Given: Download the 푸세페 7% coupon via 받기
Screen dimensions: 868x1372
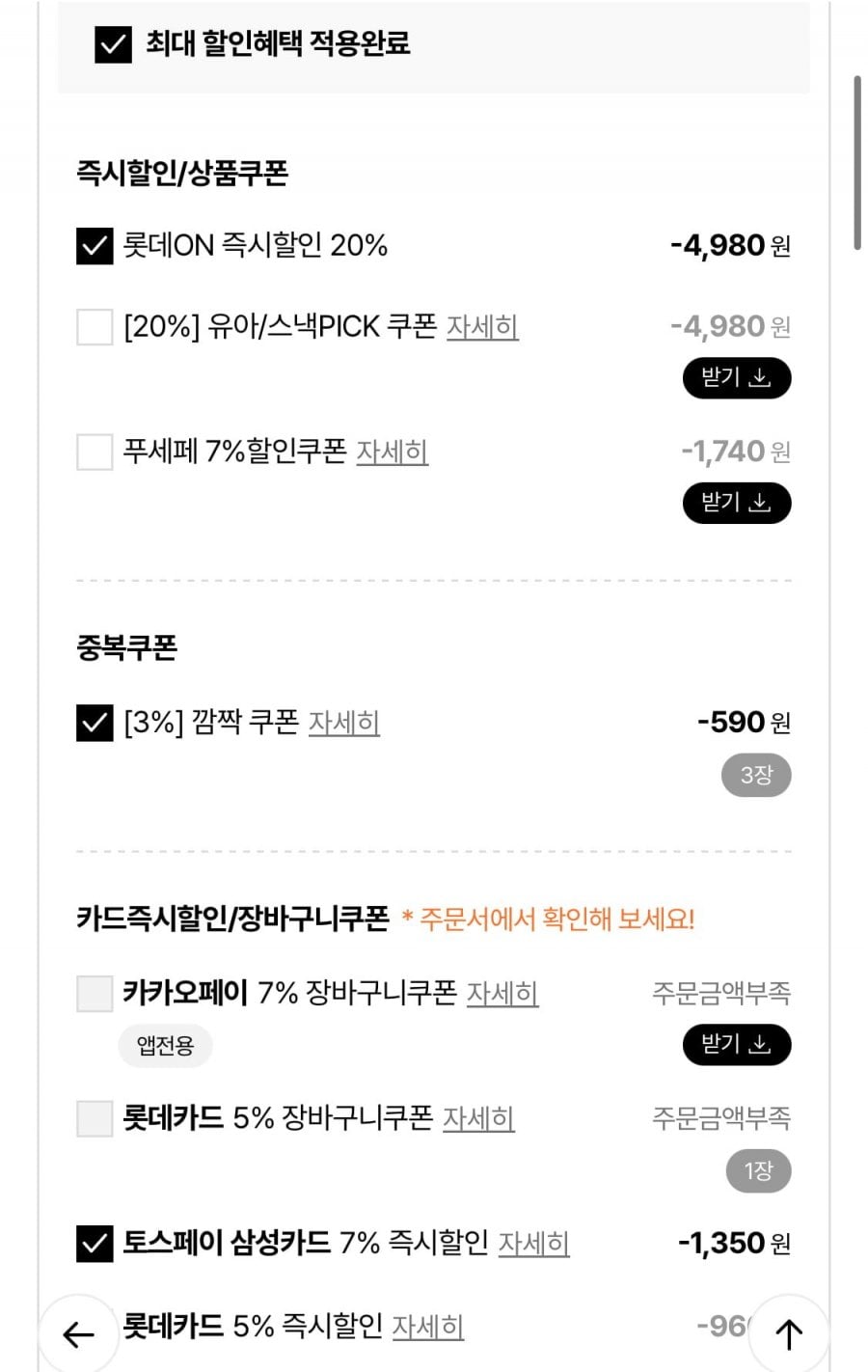Looking at the screenshot, I should (737, 503).
